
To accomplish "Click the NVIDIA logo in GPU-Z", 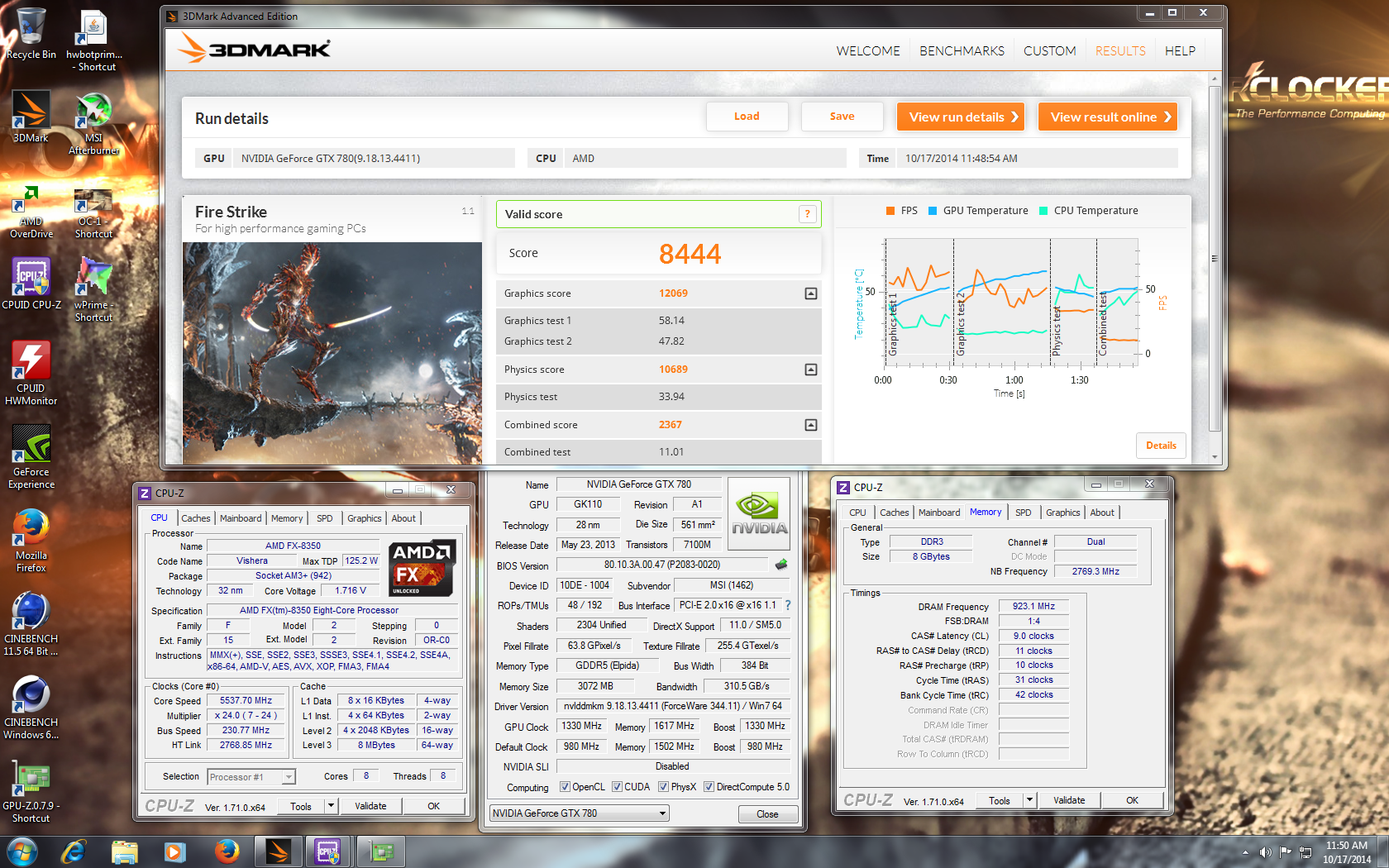I will click(x=758, y=514).
